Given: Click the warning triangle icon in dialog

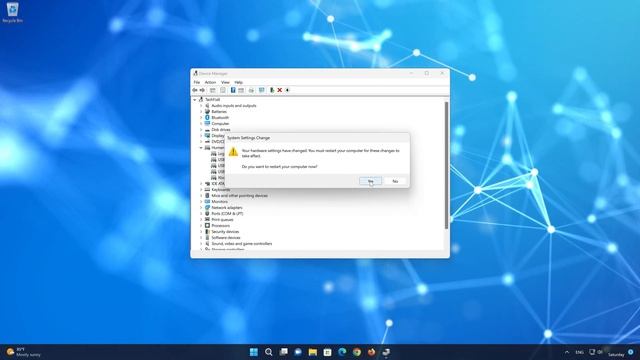Looking at the screenshot, I should coord(233,152).
